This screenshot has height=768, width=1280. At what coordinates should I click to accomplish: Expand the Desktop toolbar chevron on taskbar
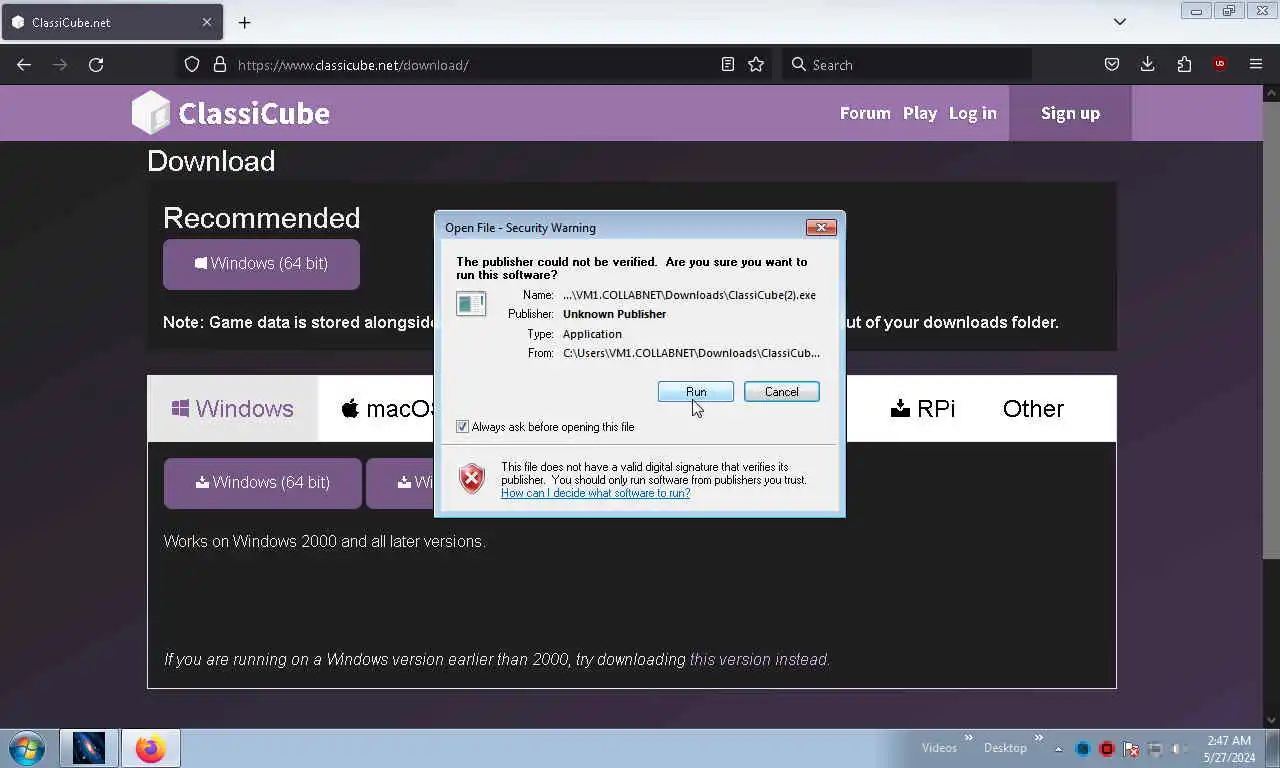click(1038, 740)
